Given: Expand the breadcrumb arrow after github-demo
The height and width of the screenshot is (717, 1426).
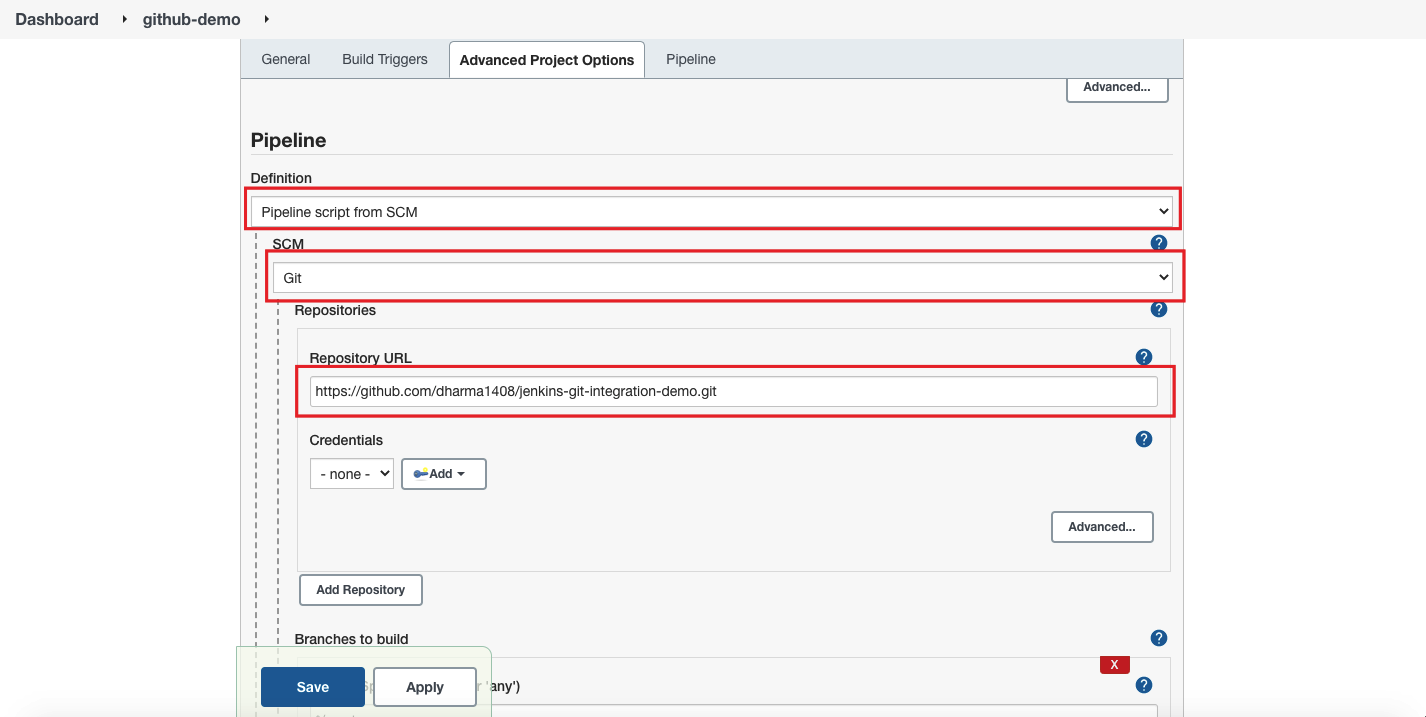Looking at the screenshot, I should (266, 19).
